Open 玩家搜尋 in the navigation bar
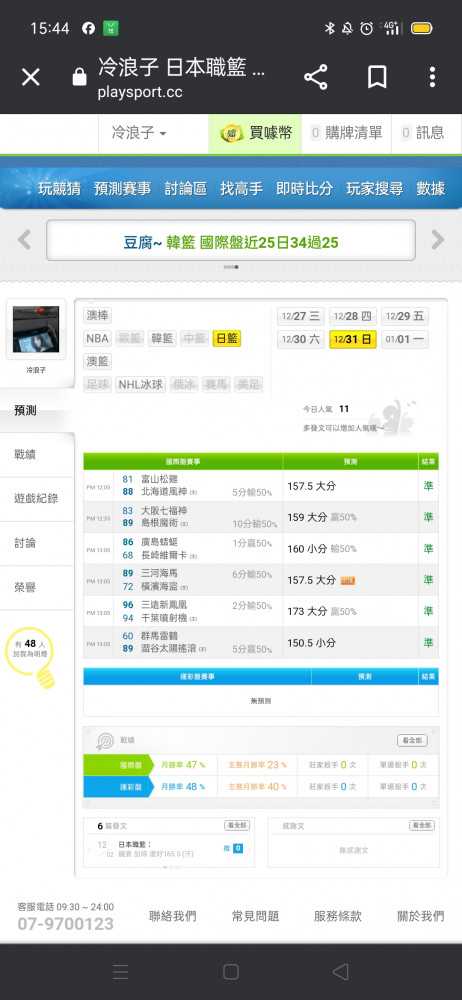 click(375, 189)
